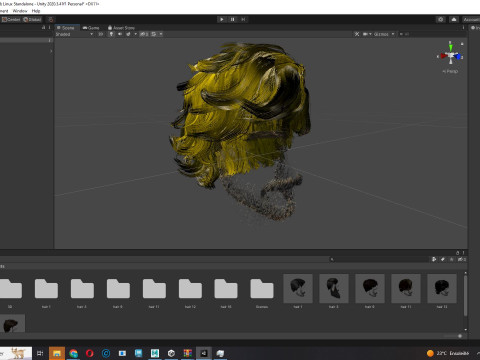The height and width of the screenshot is (360, 480).
Task: Click the snap settings icon beside Global
Action: [51, 19]
